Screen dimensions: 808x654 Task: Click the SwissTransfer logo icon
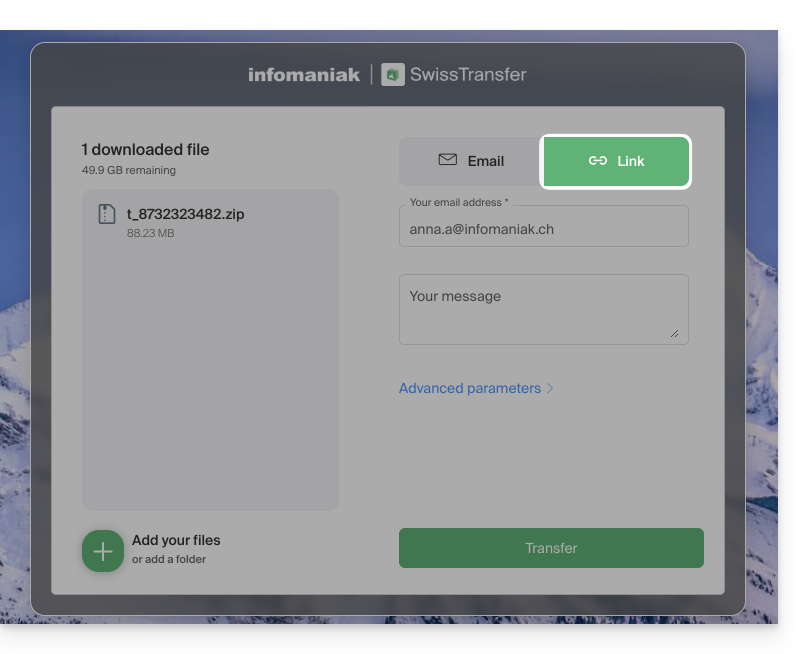click(x=393, y=75)
